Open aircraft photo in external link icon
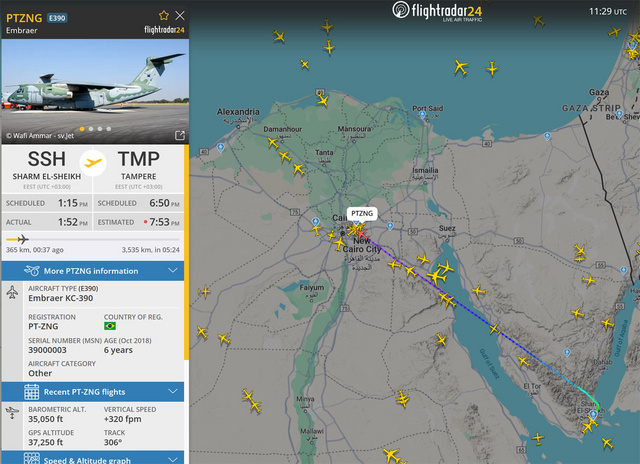 tap(180, 135)
